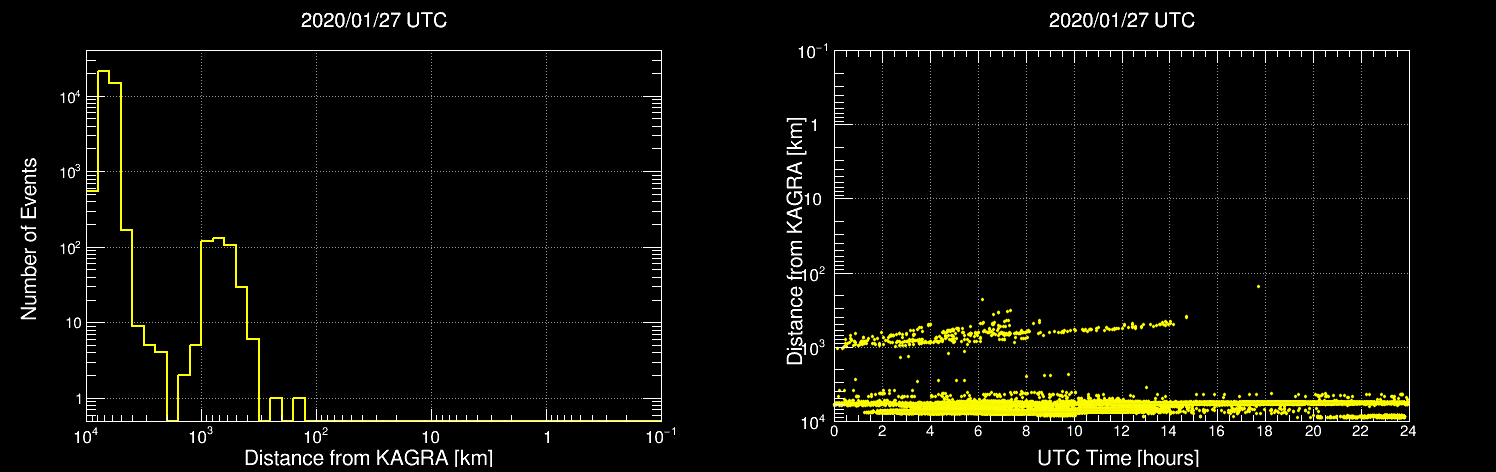Click the '2' tick on the UTC Time axis
The width and height of the screenshot is (1496, 472).
(x=882, y=431)
